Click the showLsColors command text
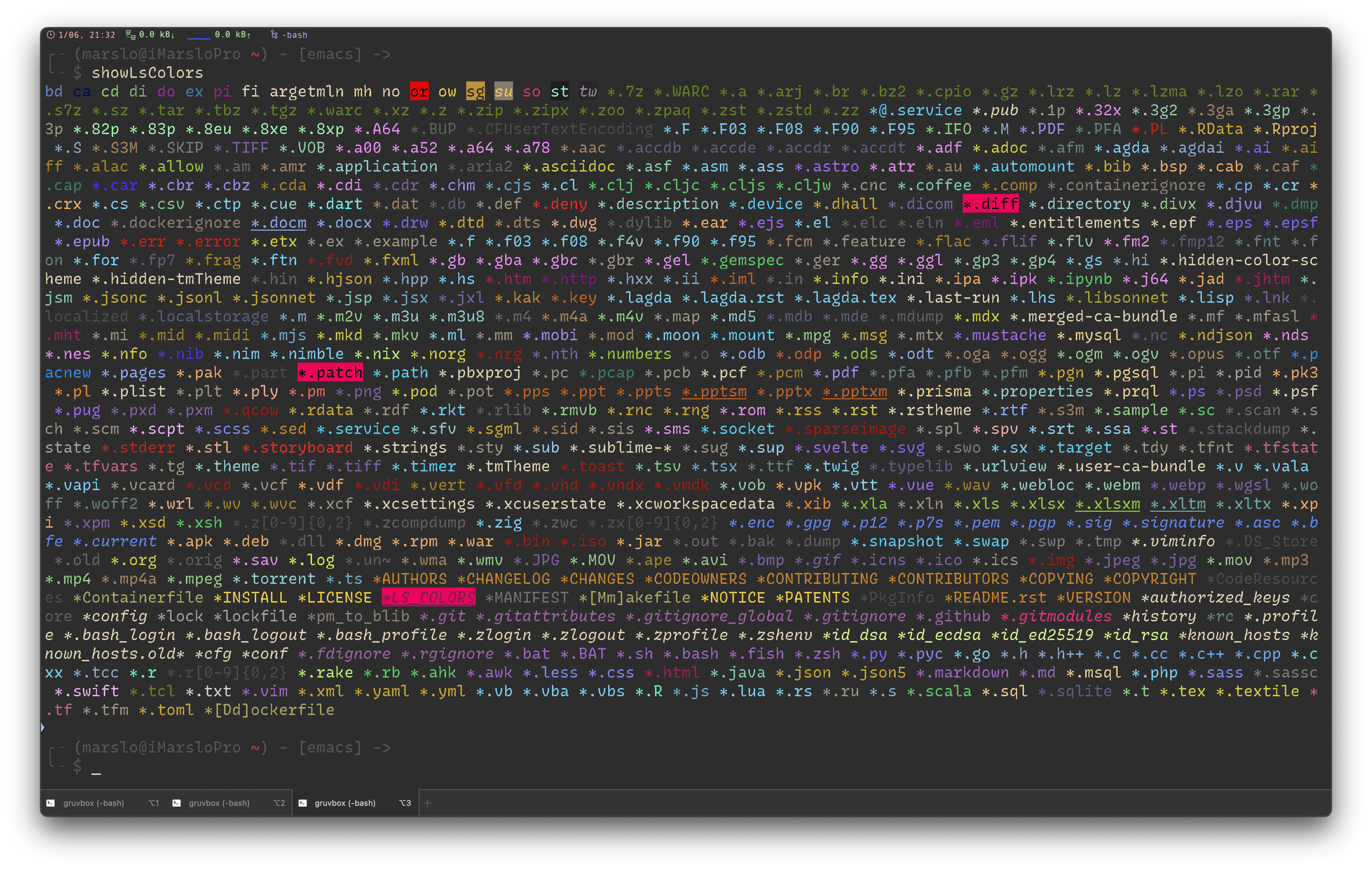The image size is (1372, 870). point(147,73)
